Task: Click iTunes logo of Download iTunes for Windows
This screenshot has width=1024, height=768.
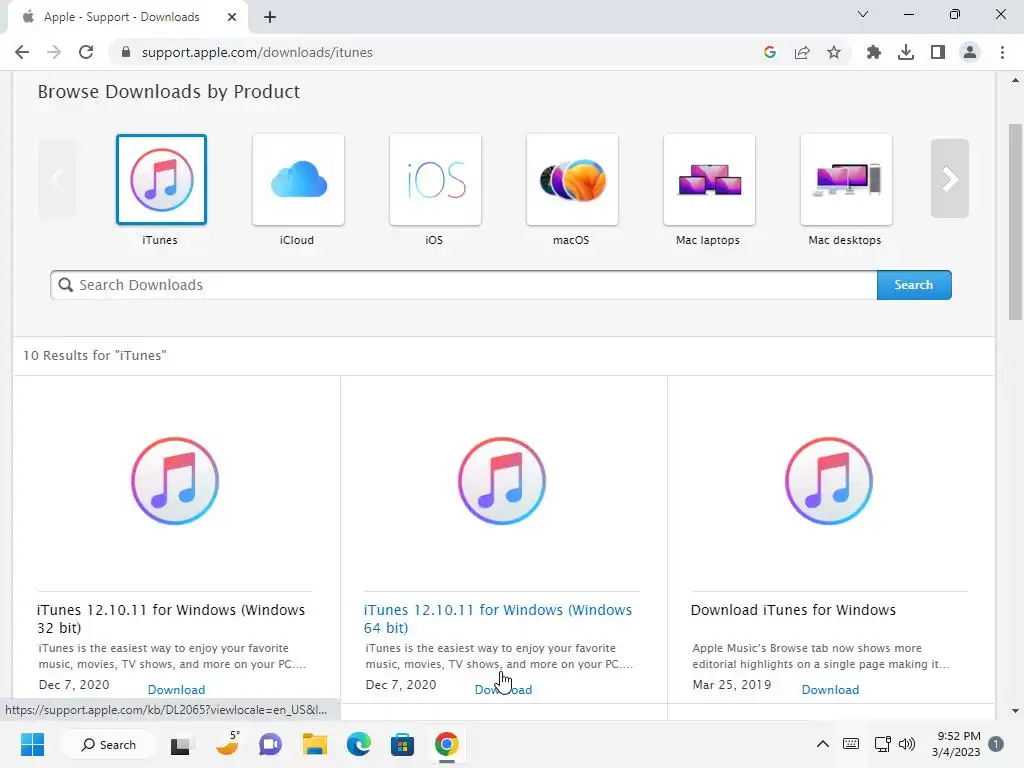Action: point(829,481)
